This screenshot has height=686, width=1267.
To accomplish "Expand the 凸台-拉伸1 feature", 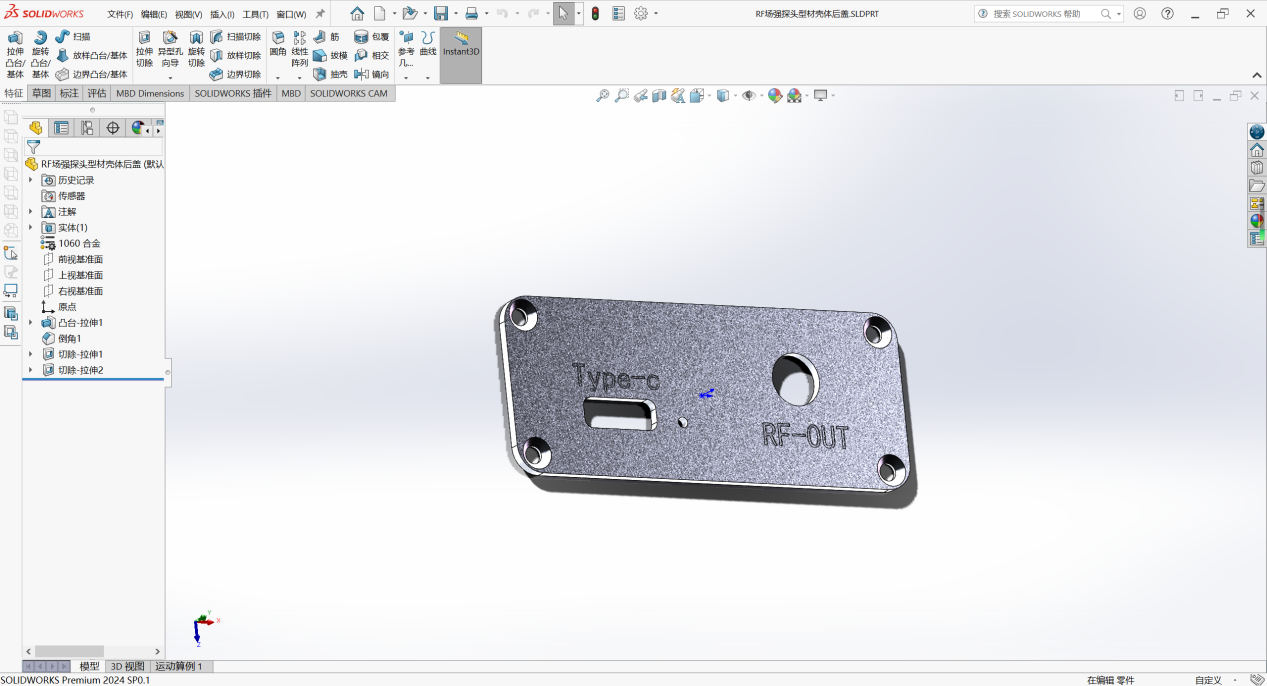I will [x=30, y=323].
